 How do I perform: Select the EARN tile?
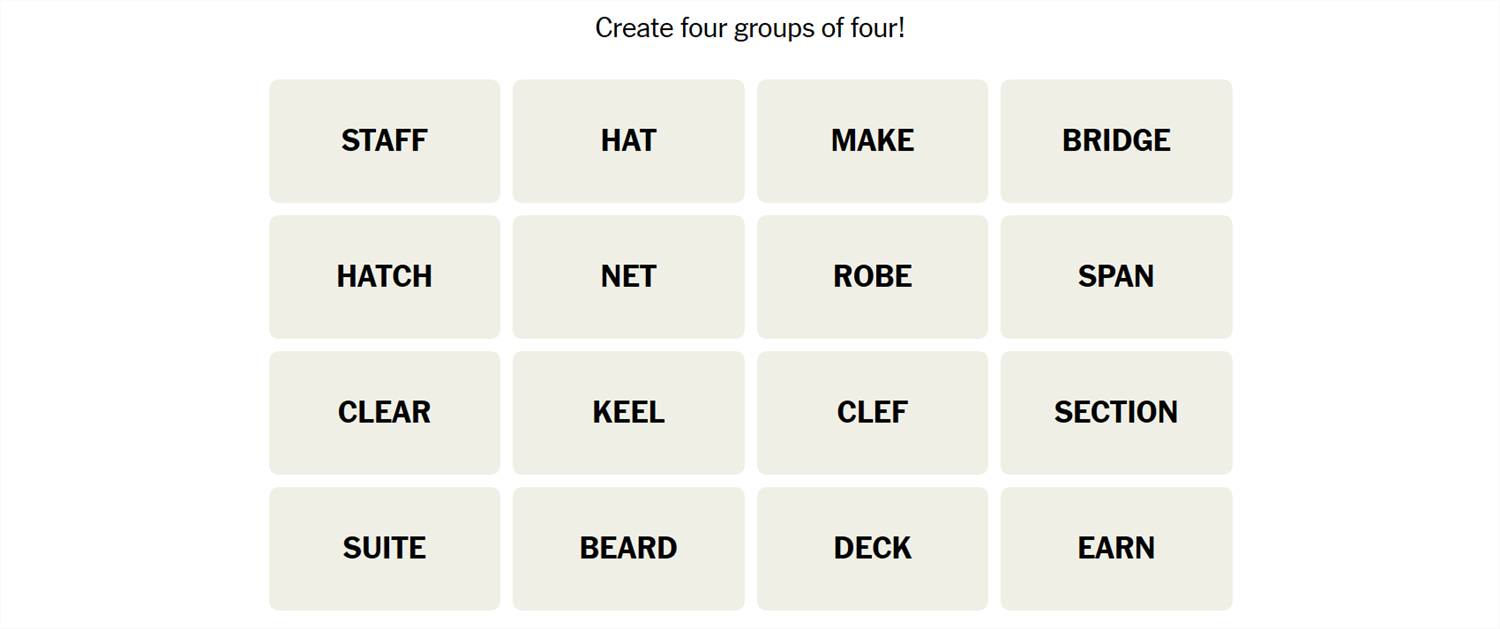click(1116, 549)
